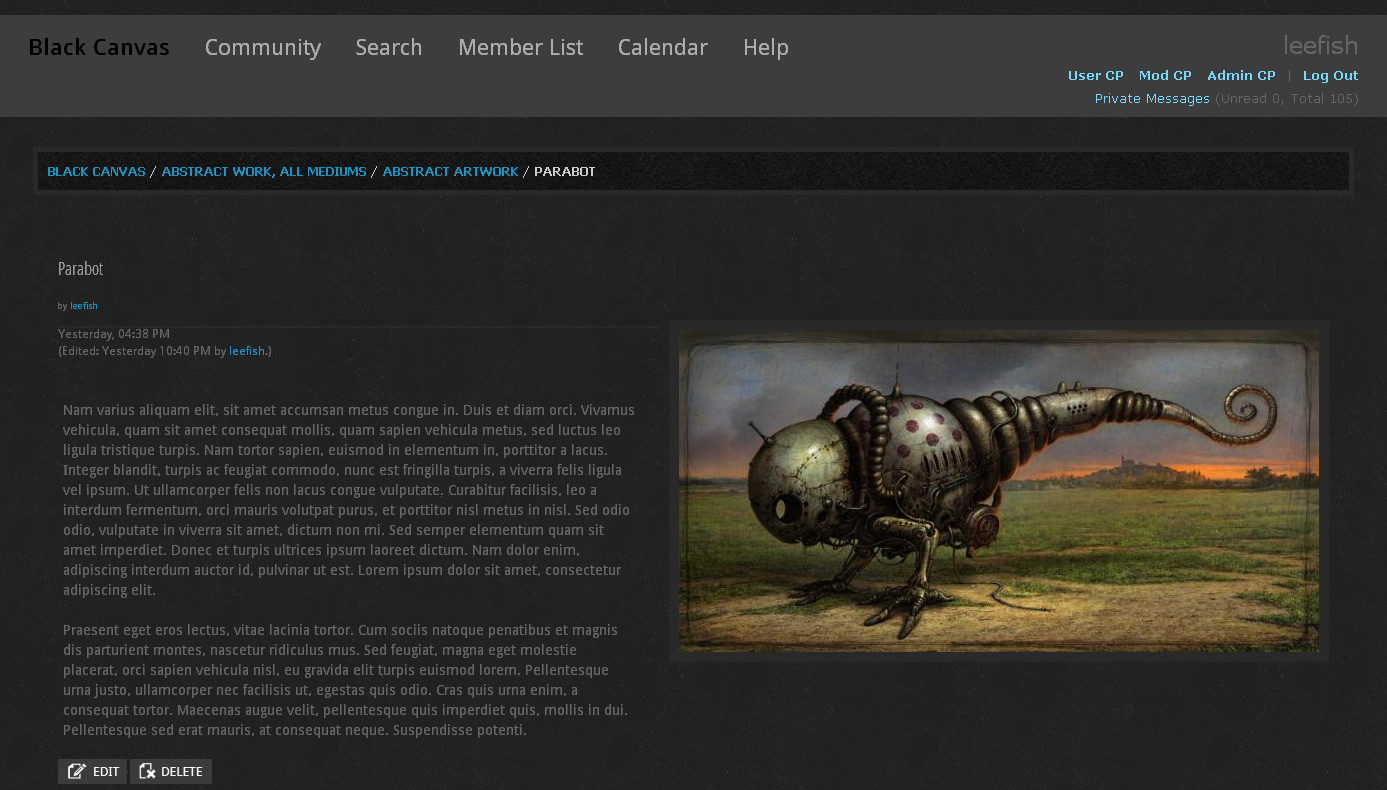Open the Admin CP link
The image size is (1387, 790).
[1241, 75]
